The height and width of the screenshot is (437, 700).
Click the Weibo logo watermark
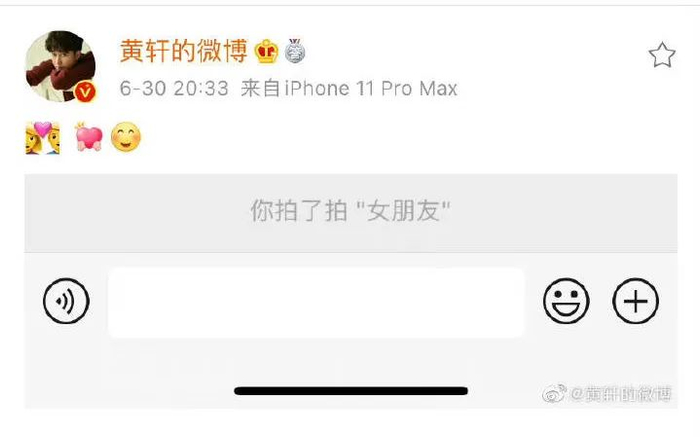554,393
